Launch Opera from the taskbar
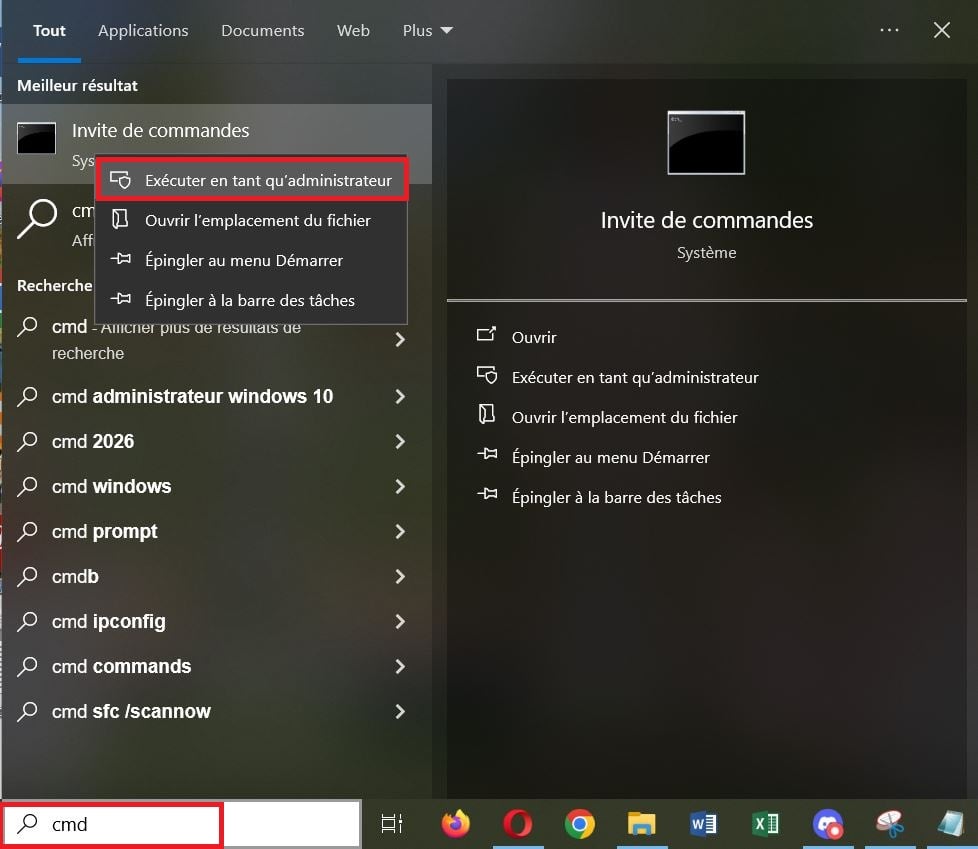Viewport: 978px width, 849px height. tap(518, 824)
